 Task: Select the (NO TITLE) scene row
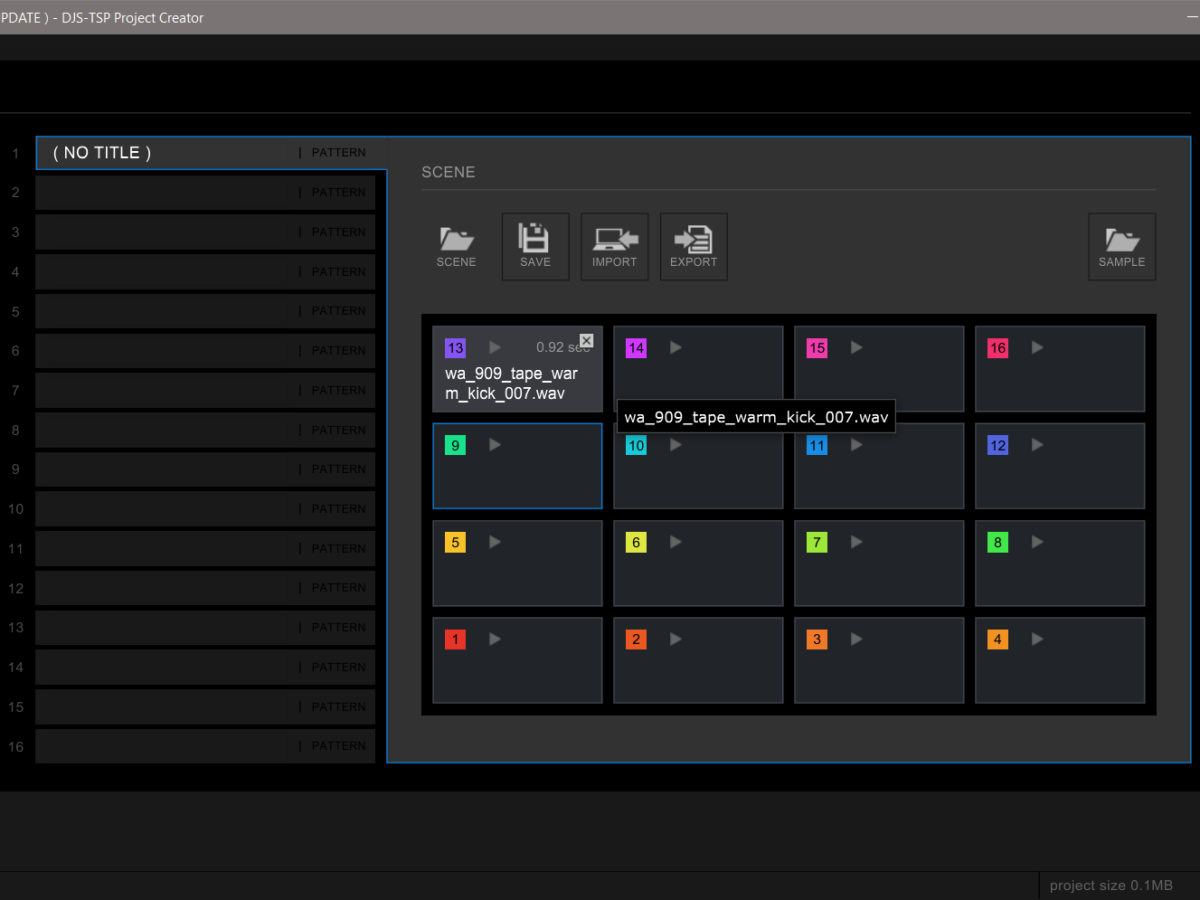pyautogui.click(x=170, y=153)
